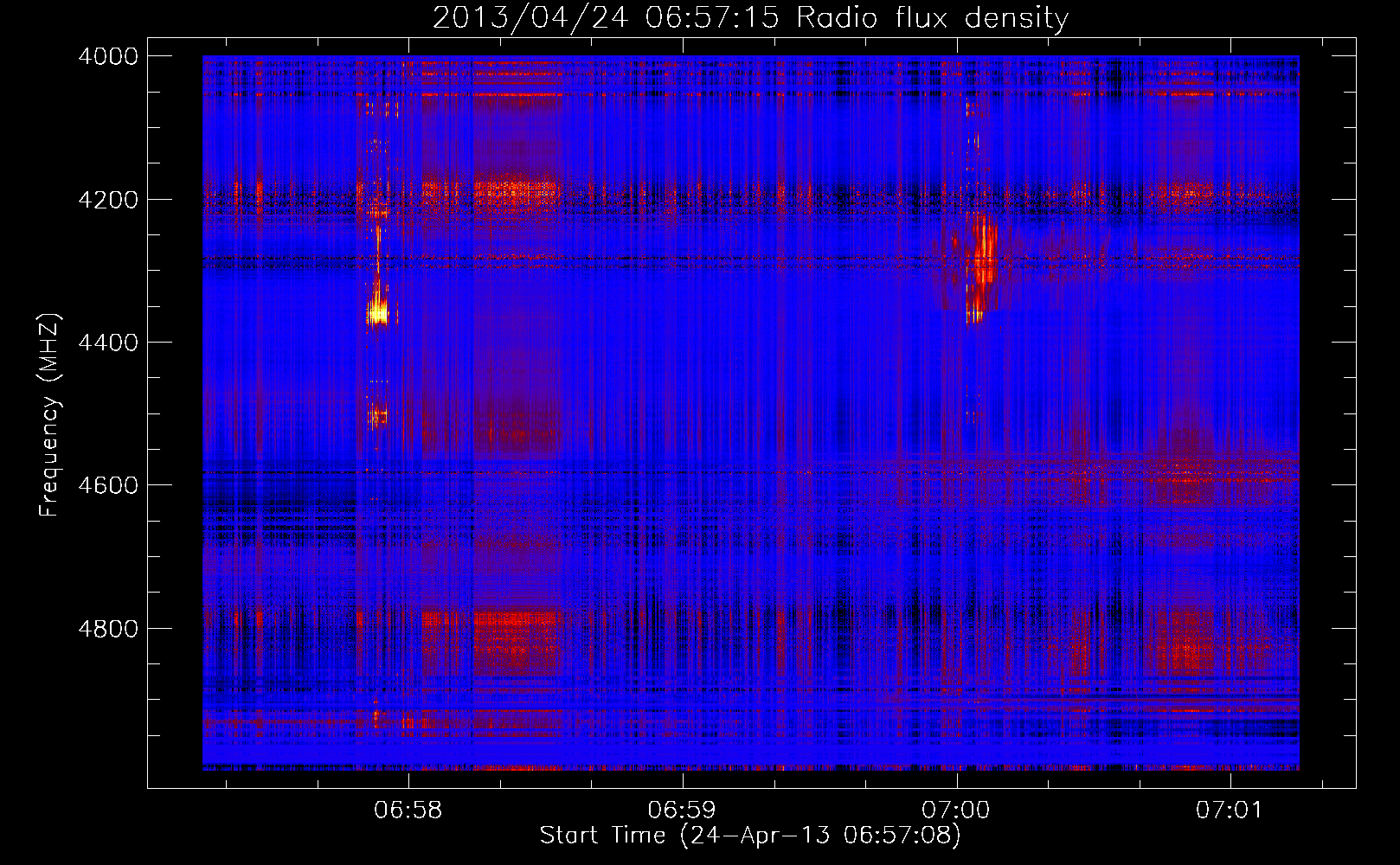Click the 4000 frequency tick label
Image resolution: width=1400 pixels, height=865 pixels.
108,56
